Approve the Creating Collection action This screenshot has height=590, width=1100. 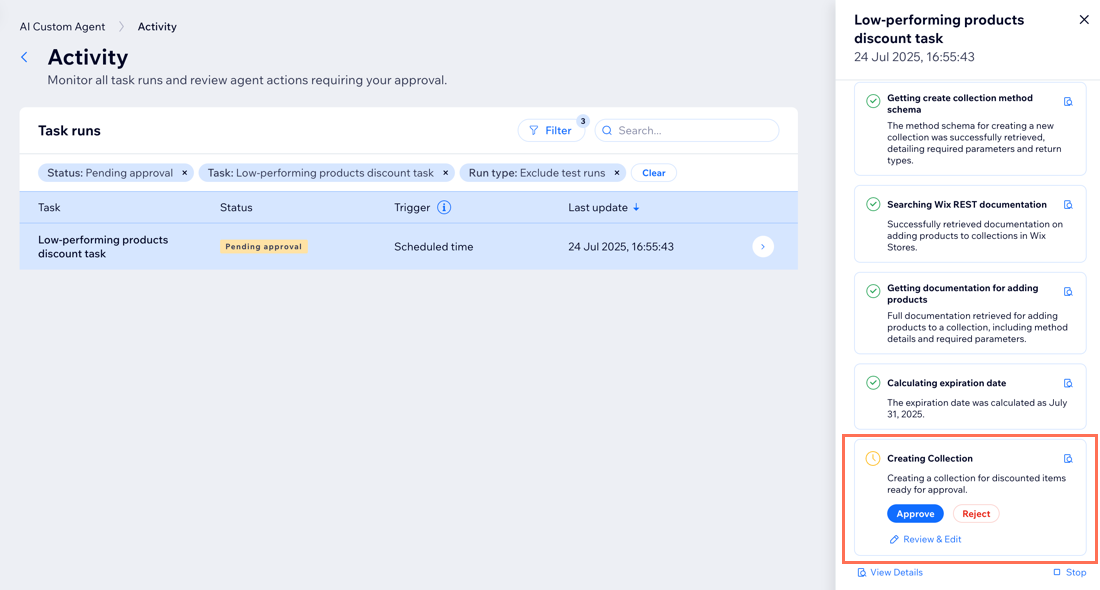pos(915,514)
